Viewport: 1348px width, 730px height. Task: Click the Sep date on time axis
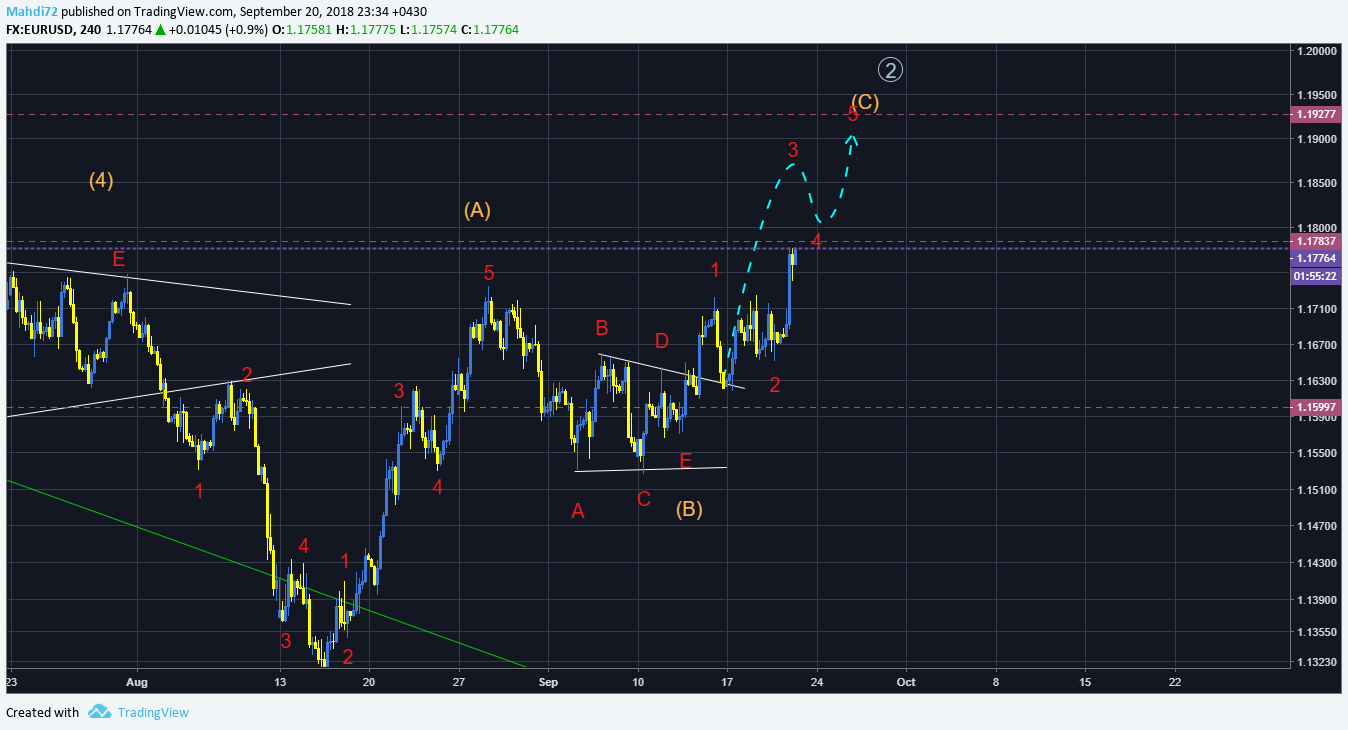tap(548, 682)
